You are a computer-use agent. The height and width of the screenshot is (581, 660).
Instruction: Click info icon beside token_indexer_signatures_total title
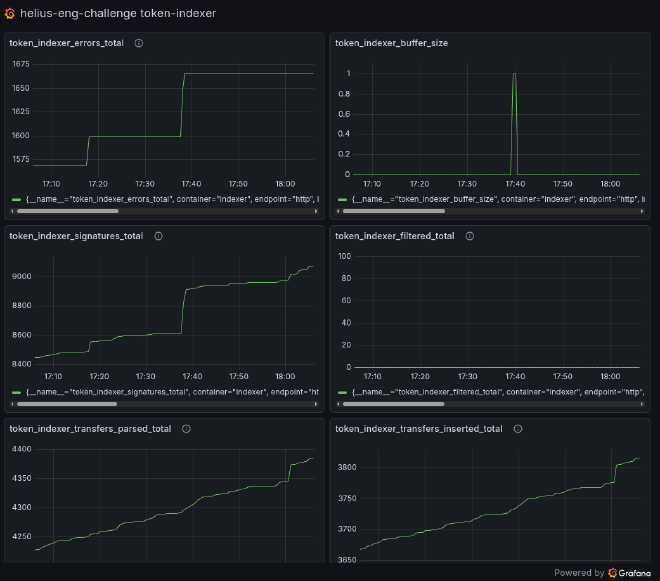158,236
